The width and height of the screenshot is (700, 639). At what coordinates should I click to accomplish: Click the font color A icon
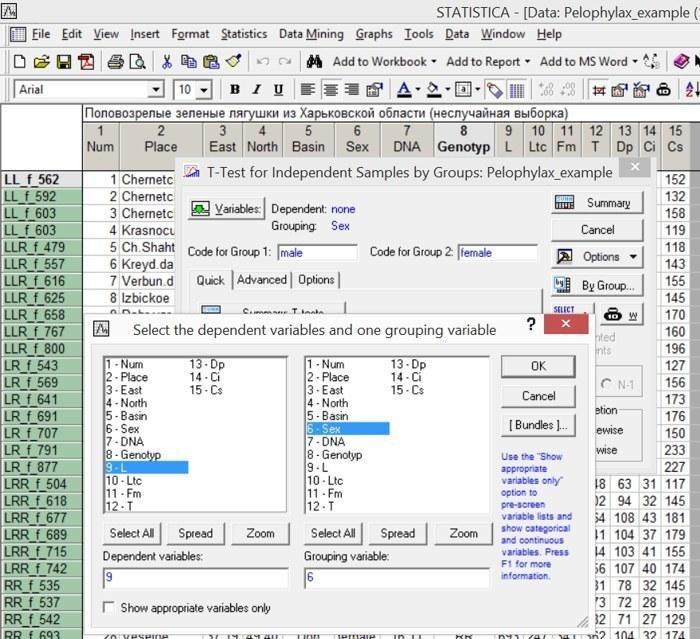(x=404, y=90)
